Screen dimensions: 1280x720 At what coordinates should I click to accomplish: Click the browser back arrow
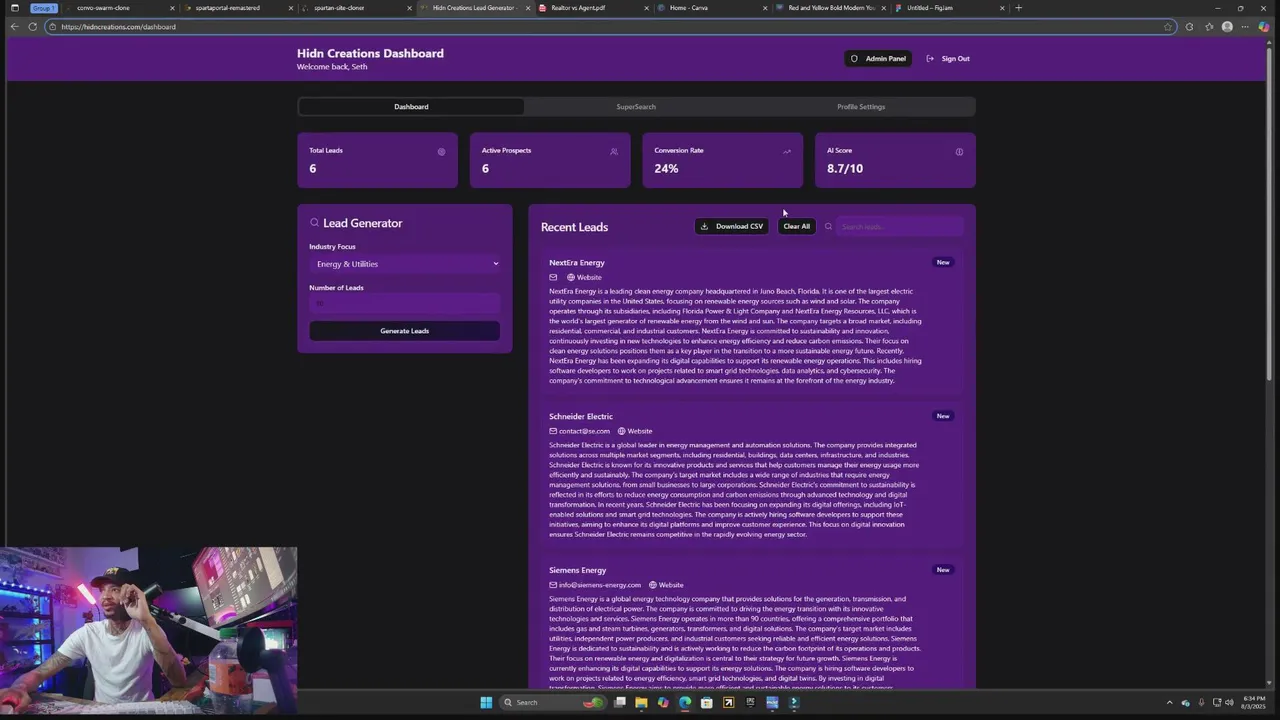coord(14,26)
